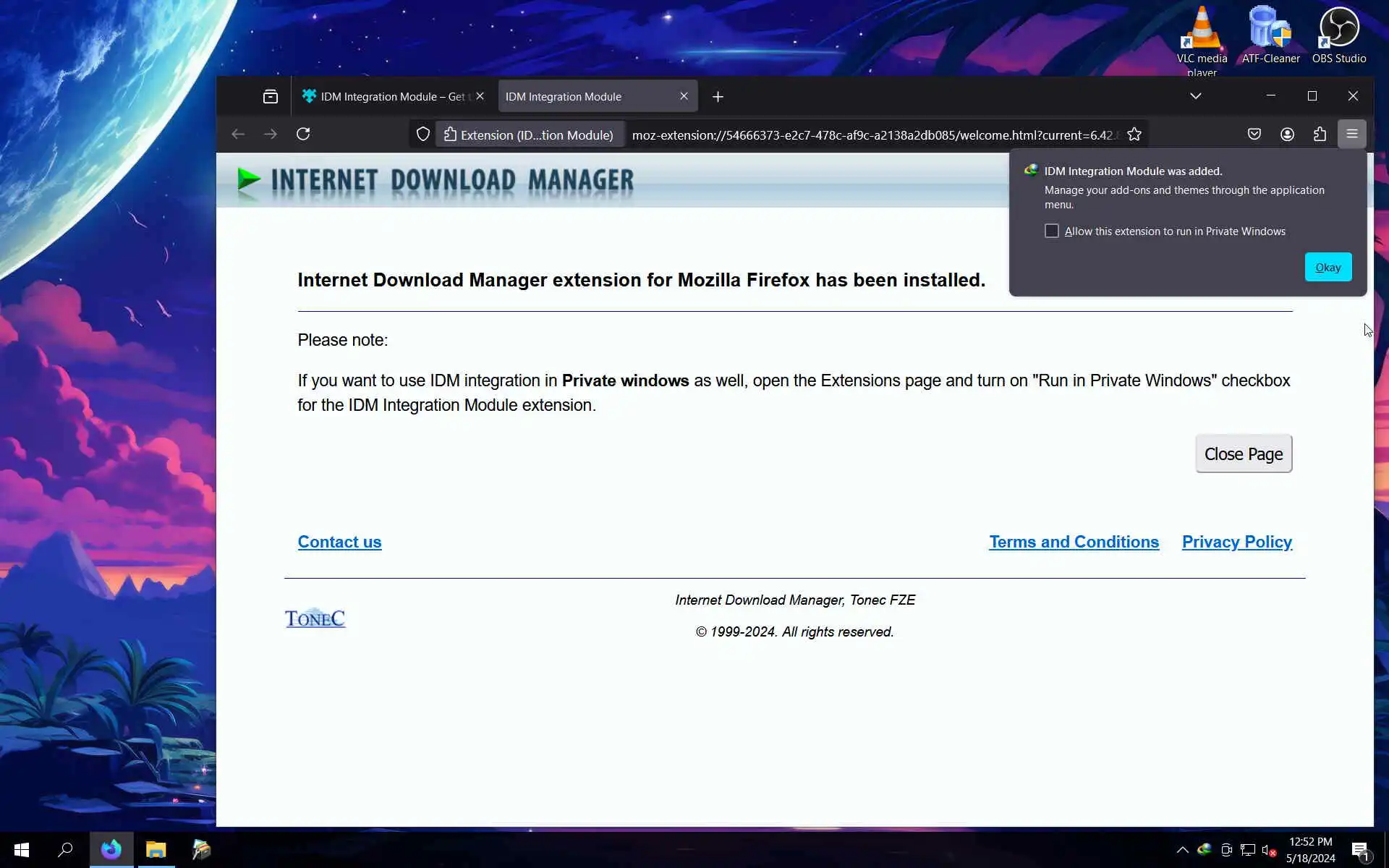This screenshot has width=1389, height=868.
Task: Switch to IDM Integration Module – Get tab
Action: pyautogui.click(x=387, y=97)
